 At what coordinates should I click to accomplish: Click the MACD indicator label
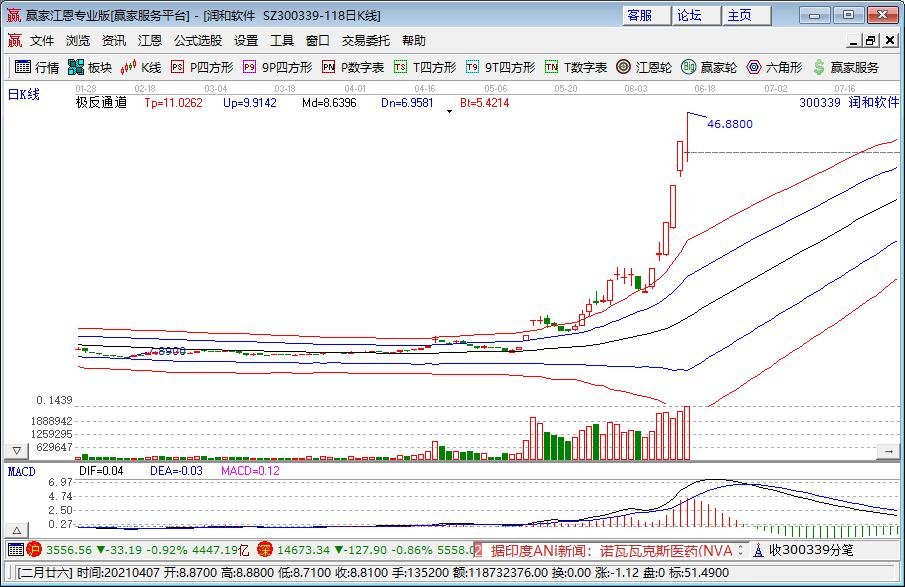[21, 472]
